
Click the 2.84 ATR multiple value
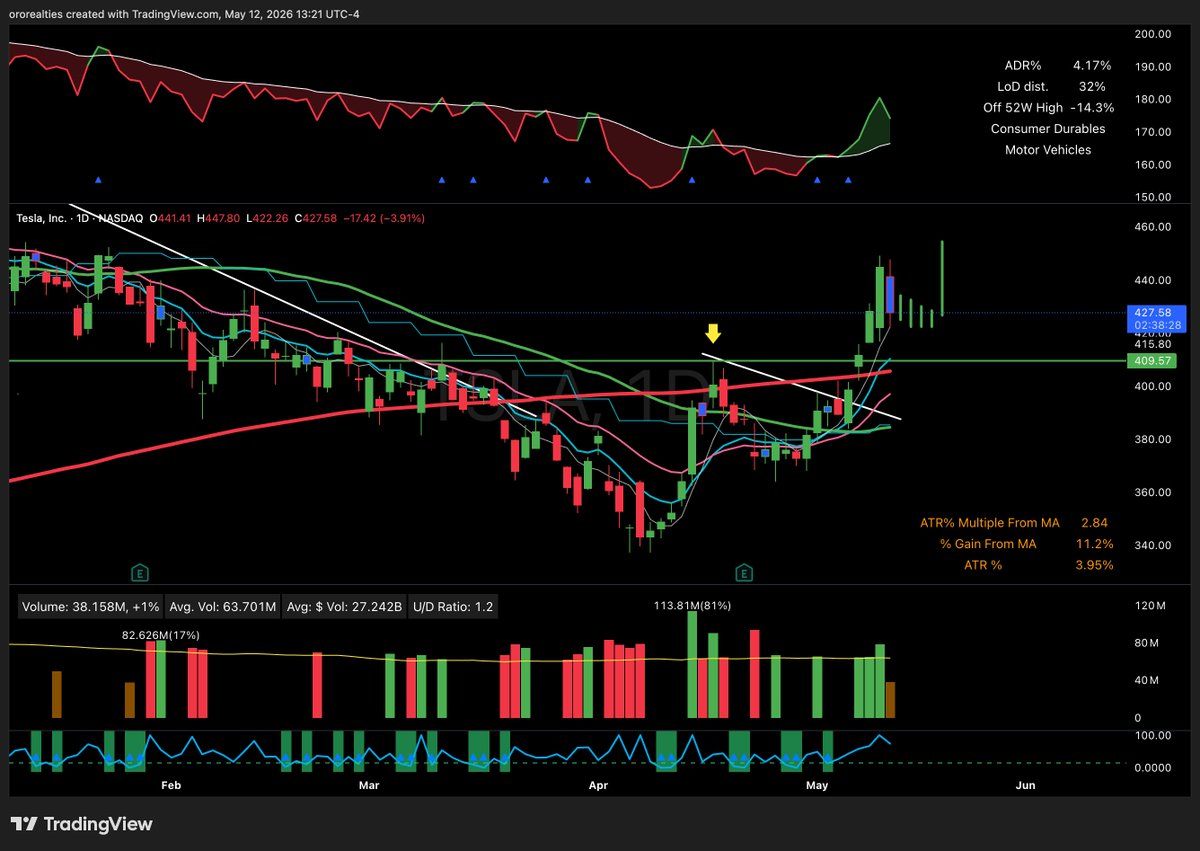coord(1094,522)
